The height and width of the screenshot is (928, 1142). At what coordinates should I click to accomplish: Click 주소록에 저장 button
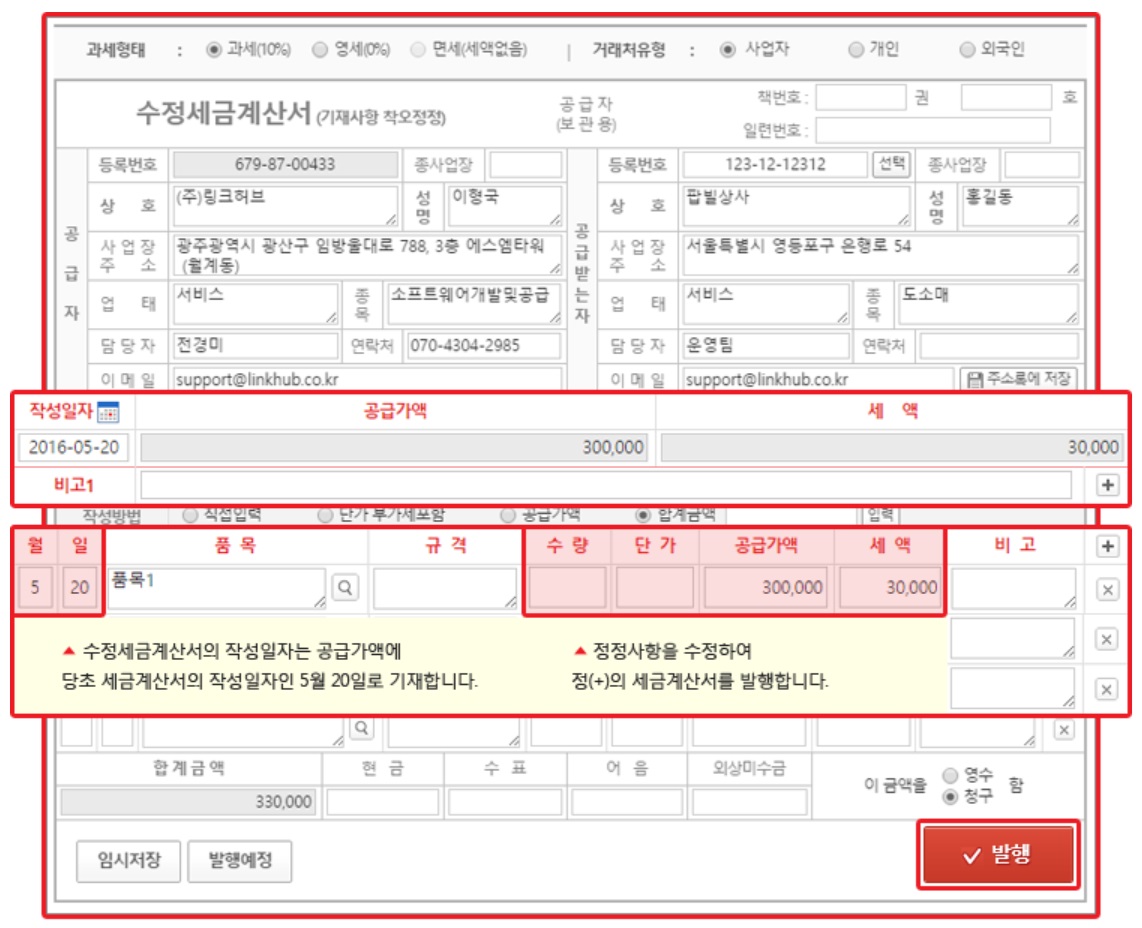(1018, 379)
